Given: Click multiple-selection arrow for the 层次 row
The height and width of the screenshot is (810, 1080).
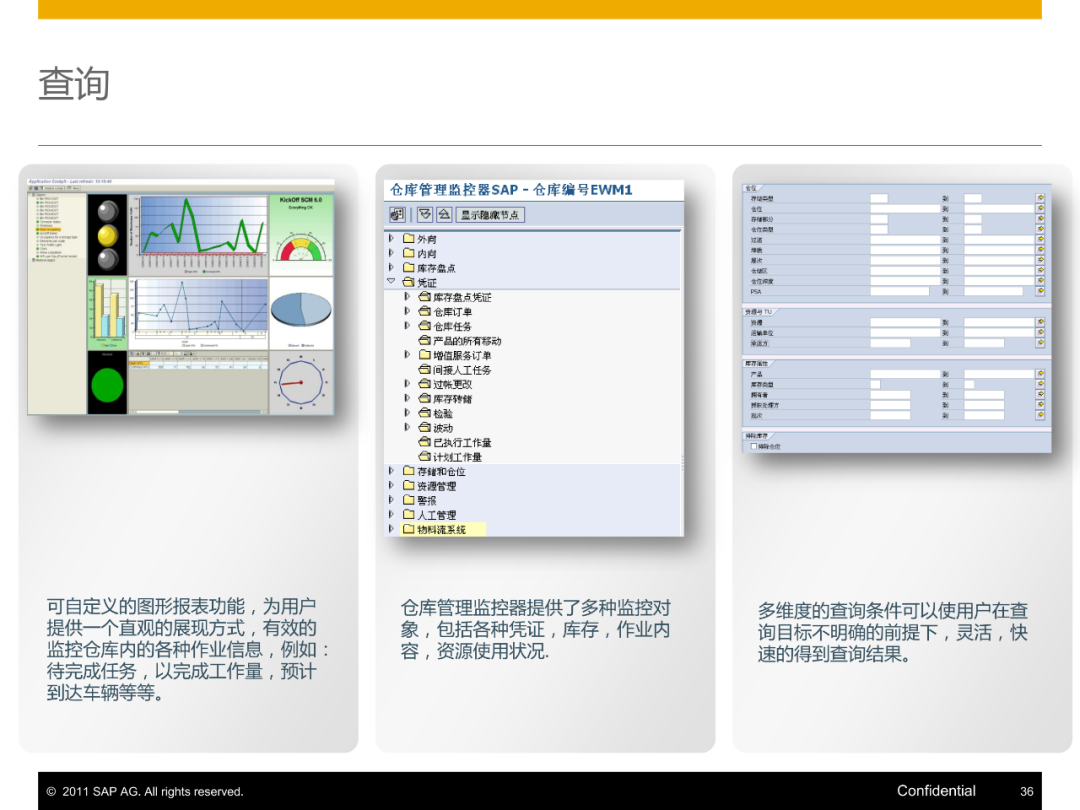Looking at the screenshot, I should [x=1040, y=260].
